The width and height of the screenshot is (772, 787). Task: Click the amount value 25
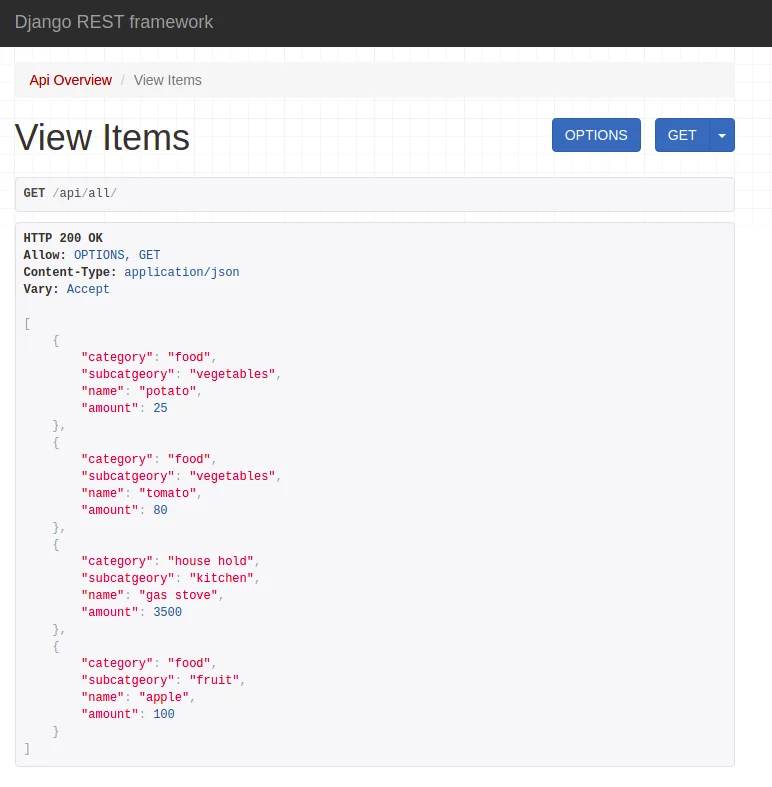[x=160, y=408]
